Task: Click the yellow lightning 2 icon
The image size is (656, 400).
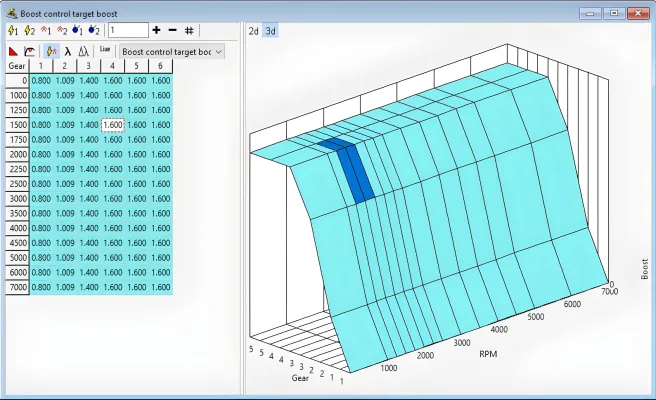Action: point(30,31)
